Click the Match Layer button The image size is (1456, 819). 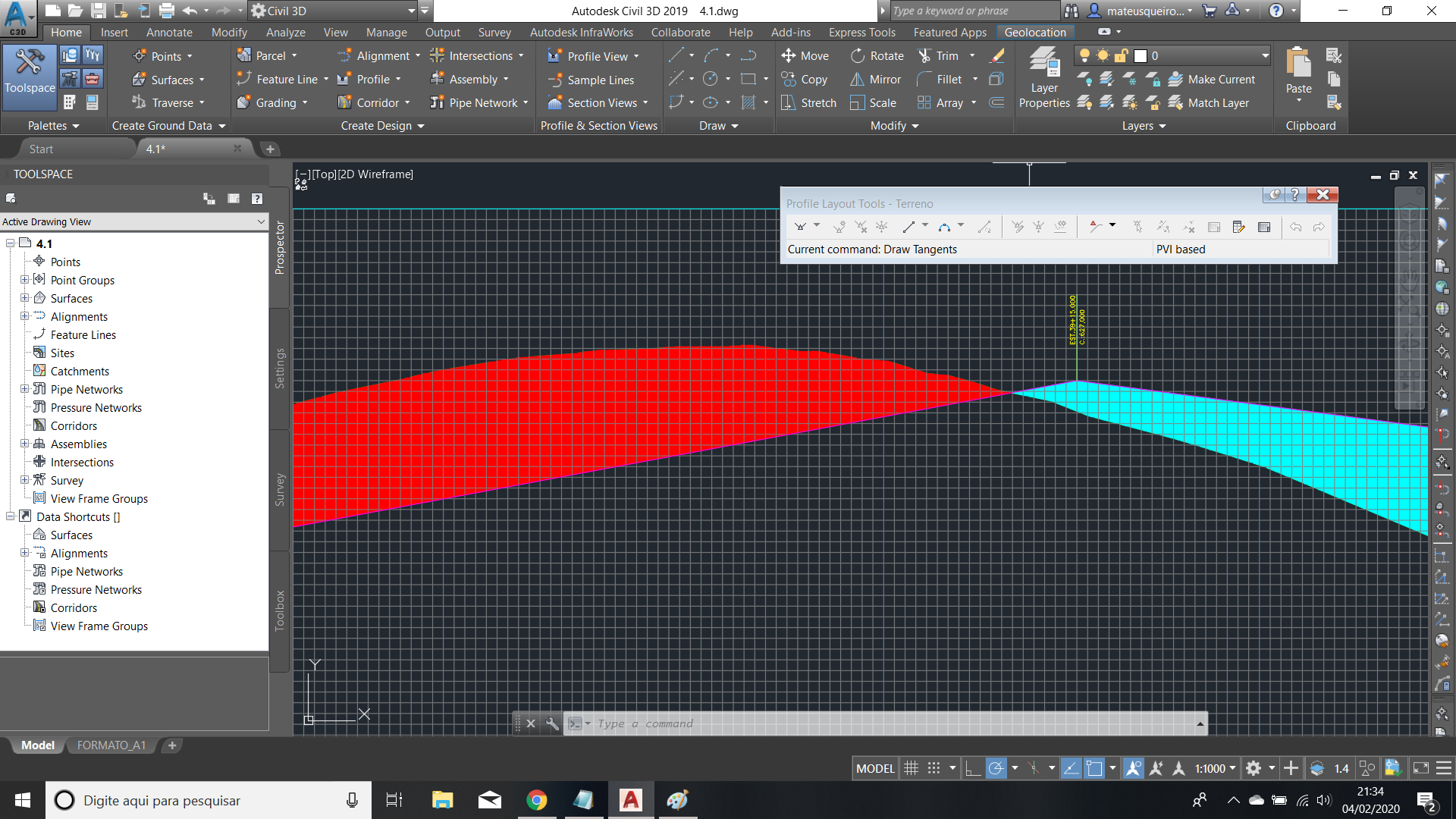1212,102
